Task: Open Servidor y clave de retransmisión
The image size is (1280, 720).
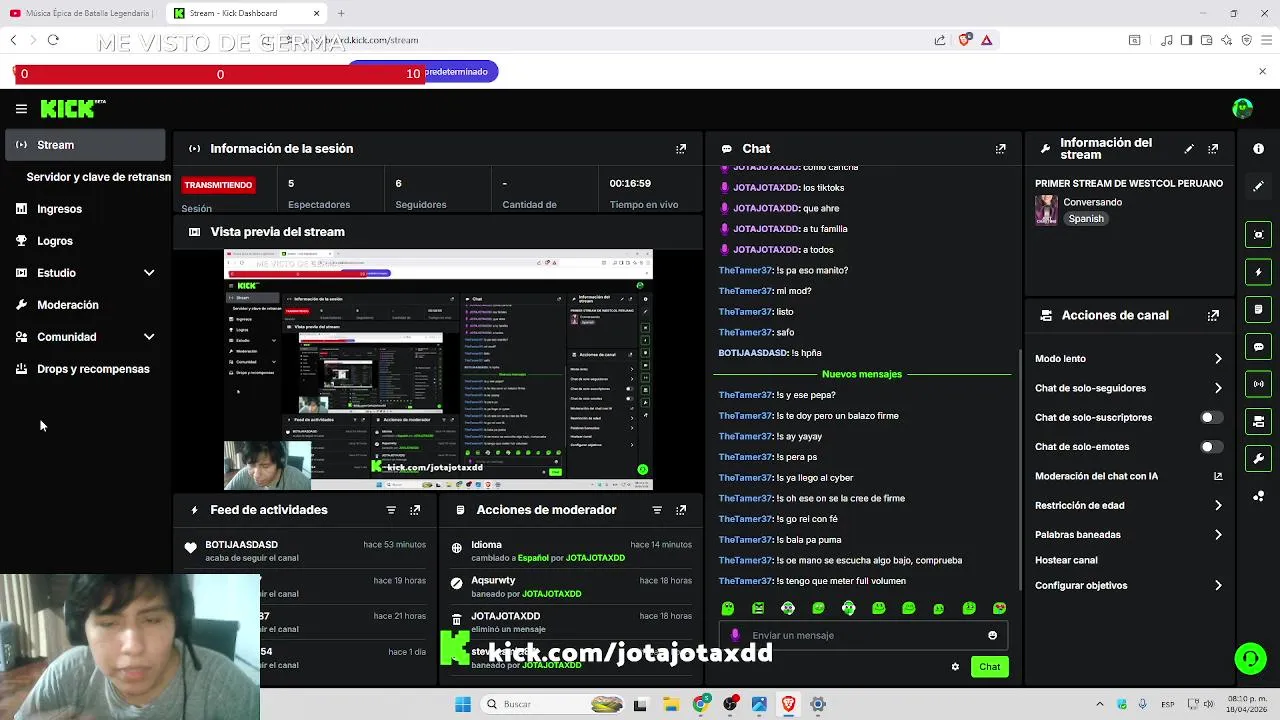Action: click(98, 177)
